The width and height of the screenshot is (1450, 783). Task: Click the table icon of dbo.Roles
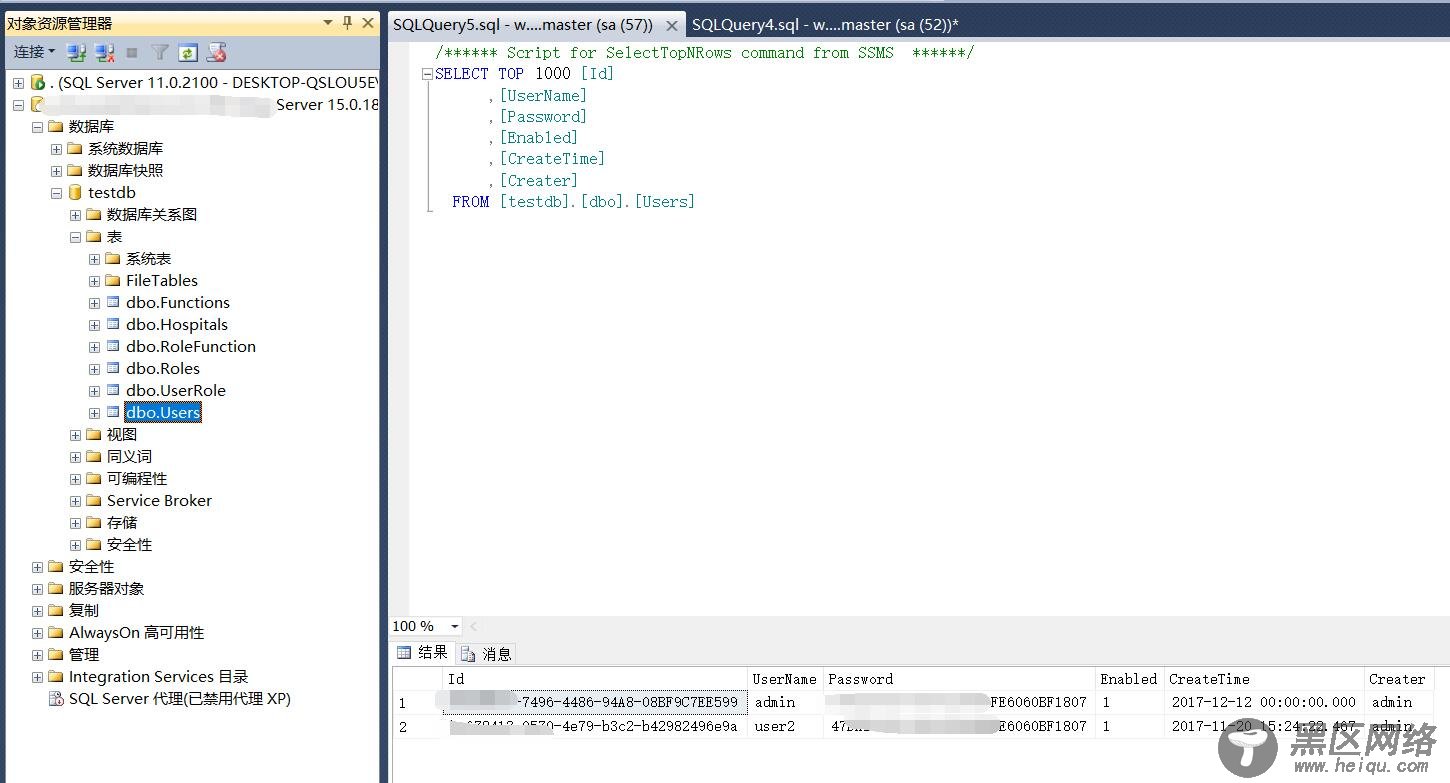click(113, 368)
